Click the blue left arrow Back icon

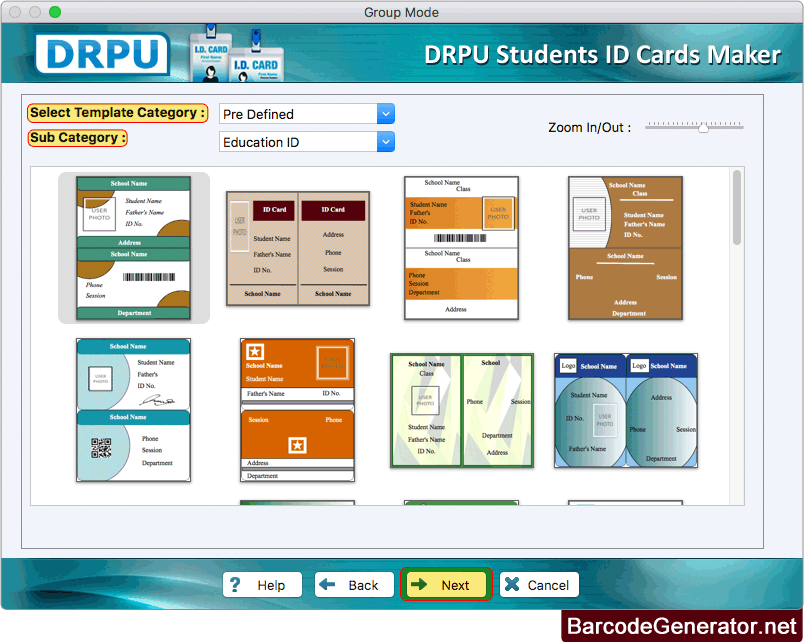click(x=327, y=584)
